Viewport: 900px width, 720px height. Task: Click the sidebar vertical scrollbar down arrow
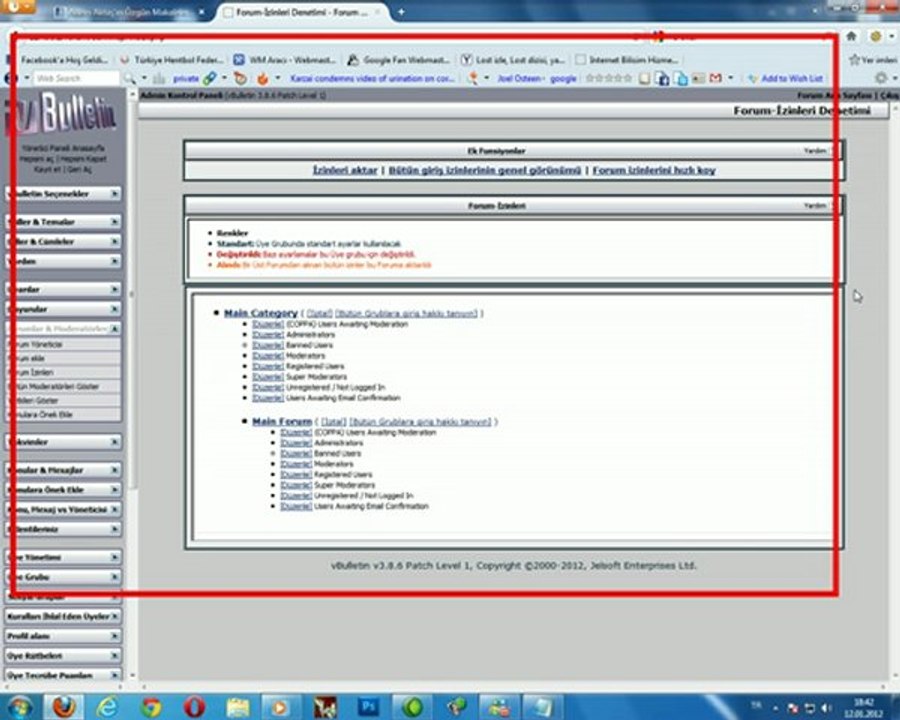(133, 675)
